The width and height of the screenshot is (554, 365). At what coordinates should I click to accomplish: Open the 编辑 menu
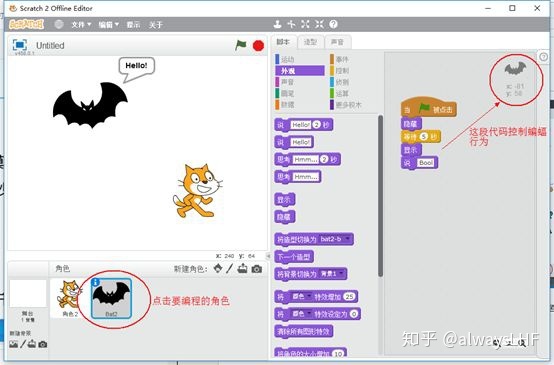(x=108, y=25)
